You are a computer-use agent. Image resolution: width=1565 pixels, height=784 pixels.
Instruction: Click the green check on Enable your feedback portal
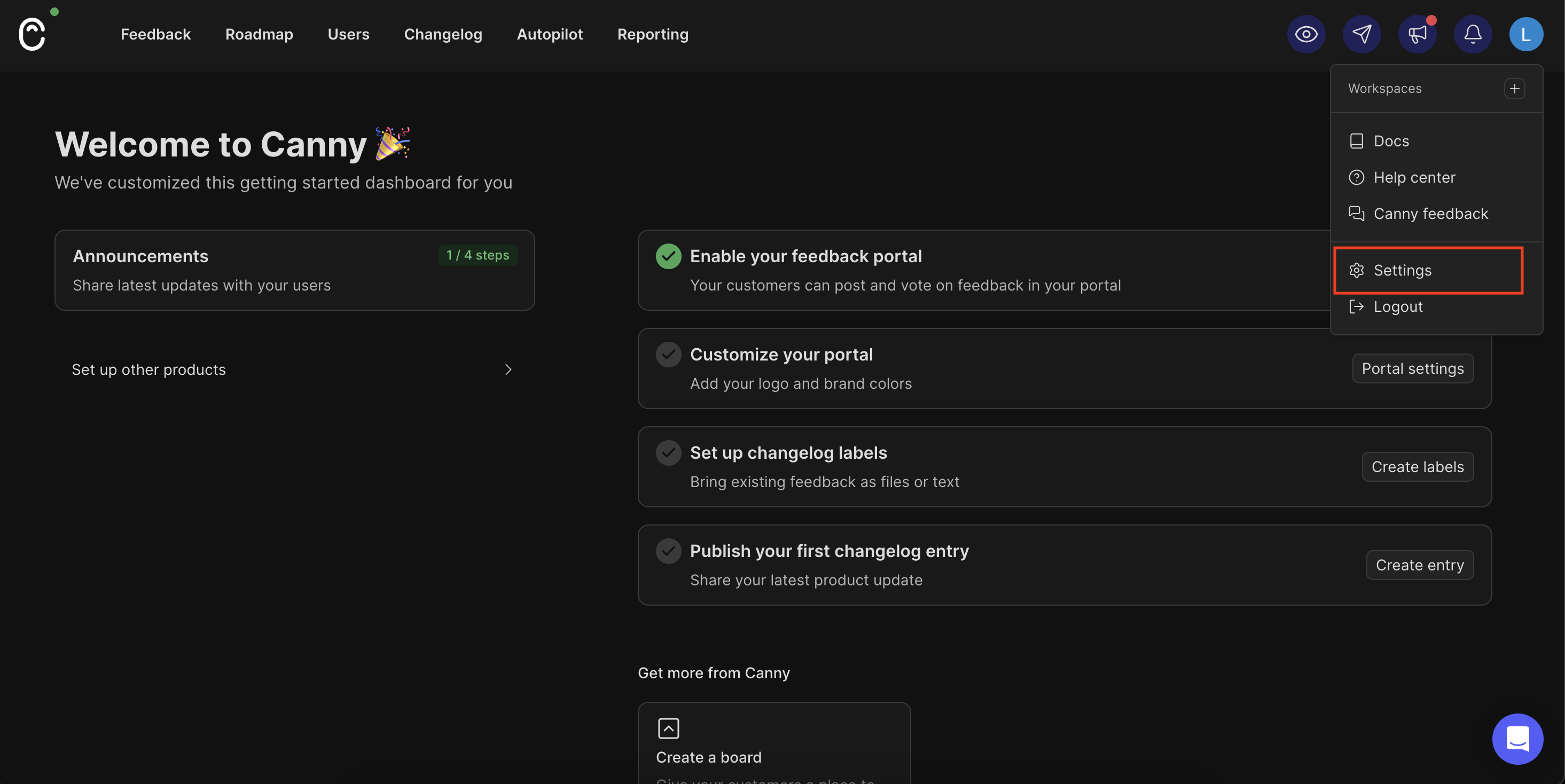coord(669,256)
